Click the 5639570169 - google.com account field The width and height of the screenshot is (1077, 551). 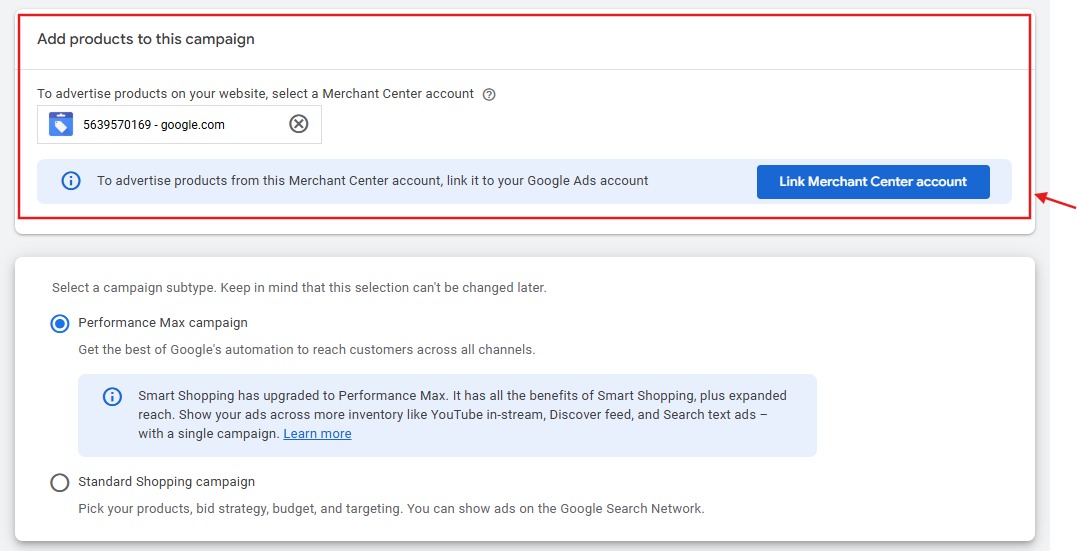point(179,124)
